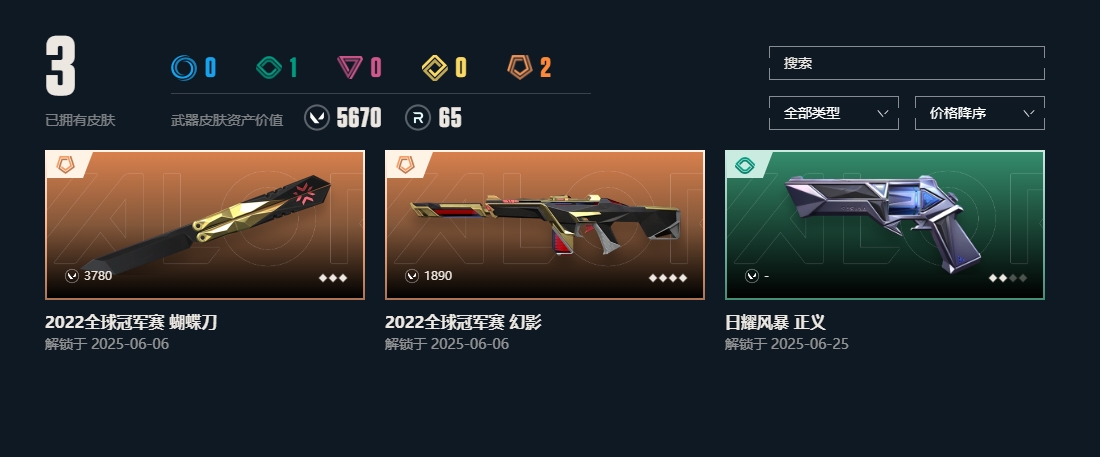Click the 2022全球冠军赛 幻影 title text
Viewport: 1100px width, 457px height.
click(463, 322)
